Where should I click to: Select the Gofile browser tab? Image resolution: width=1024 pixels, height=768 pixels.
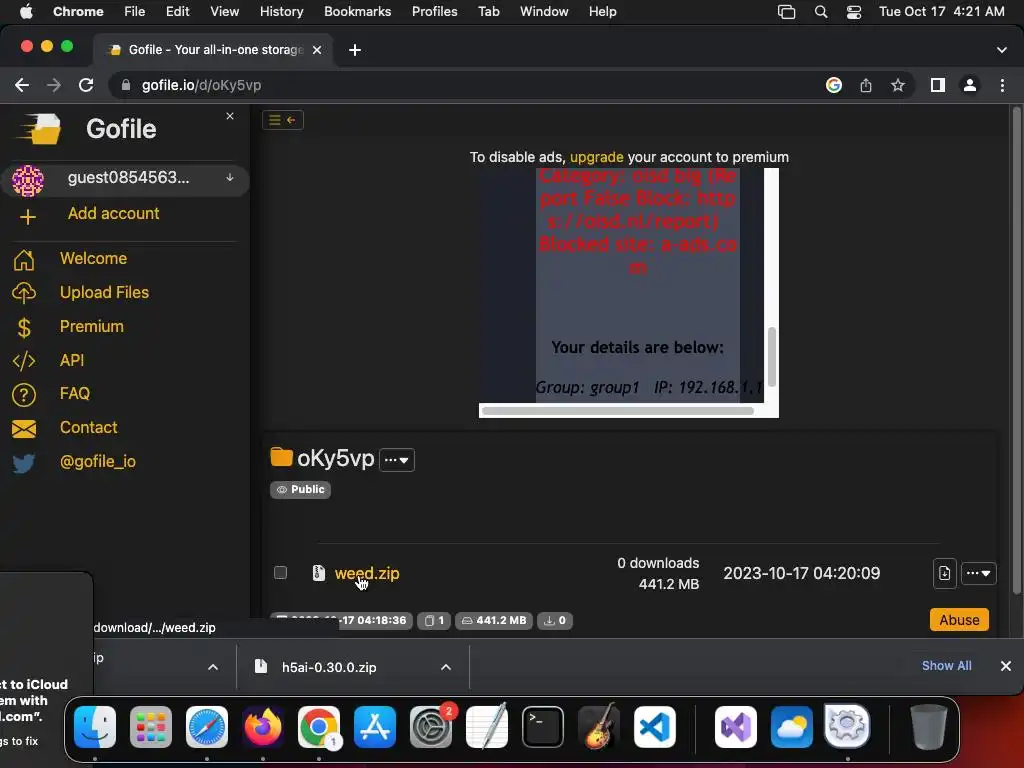coord(214,50)
